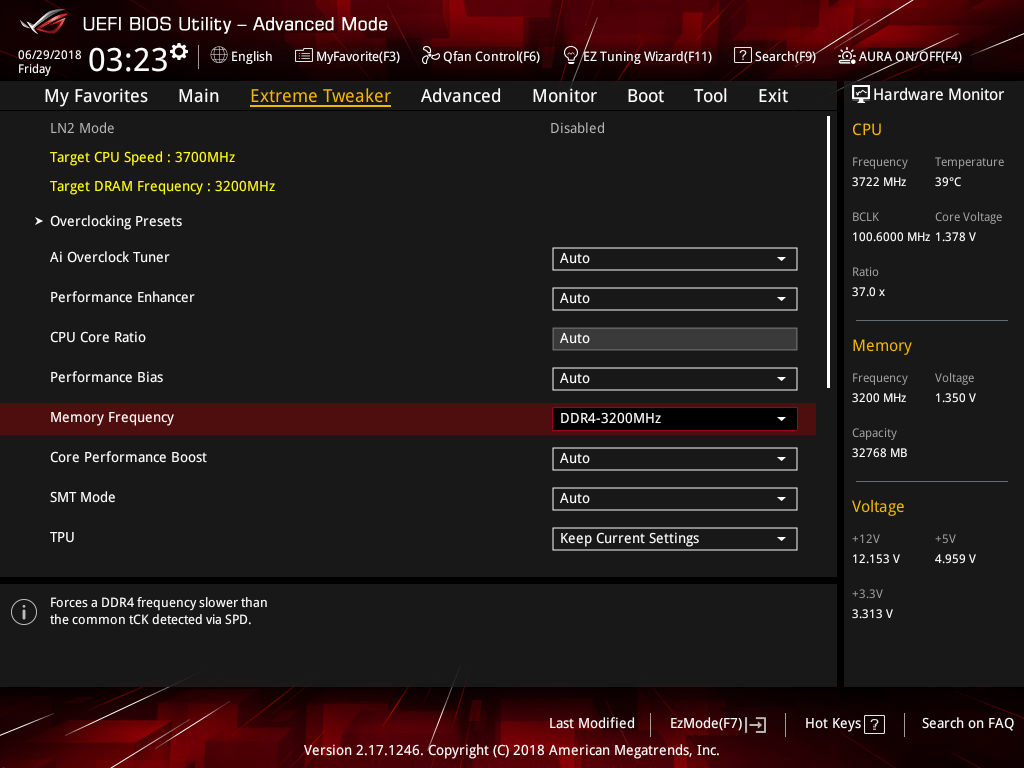1024x768 pixels.
Task: Click the globe language icon
Action: [219, 56]
